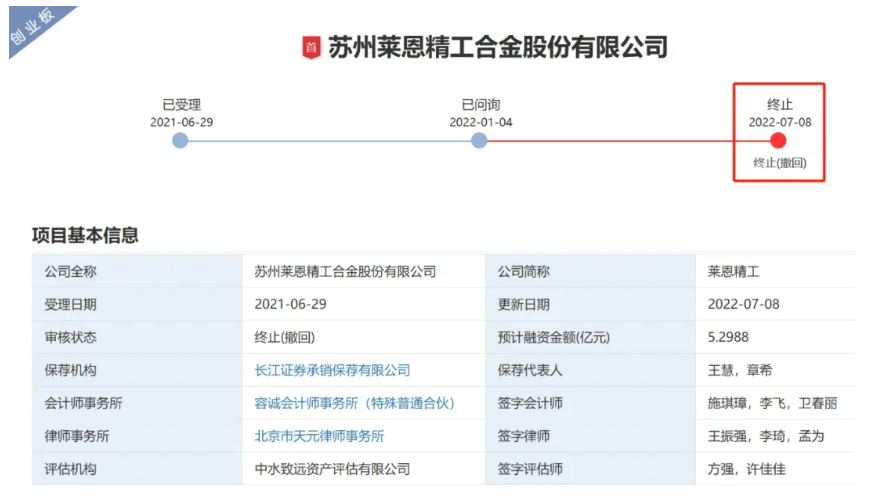
Task: Click the date 2022-01-04 under 已问询
Action: coord(480,122)
